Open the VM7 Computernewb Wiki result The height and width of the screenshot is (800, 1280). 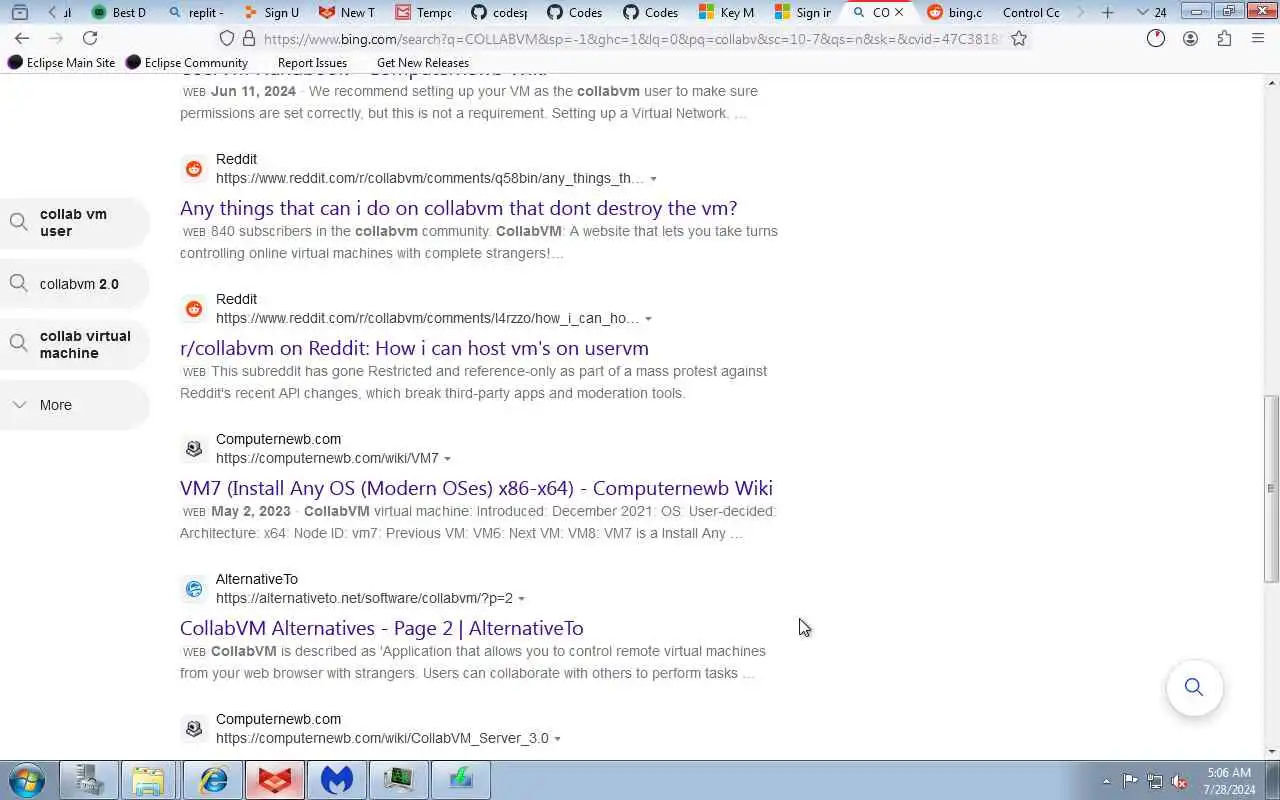pos(476,488)
